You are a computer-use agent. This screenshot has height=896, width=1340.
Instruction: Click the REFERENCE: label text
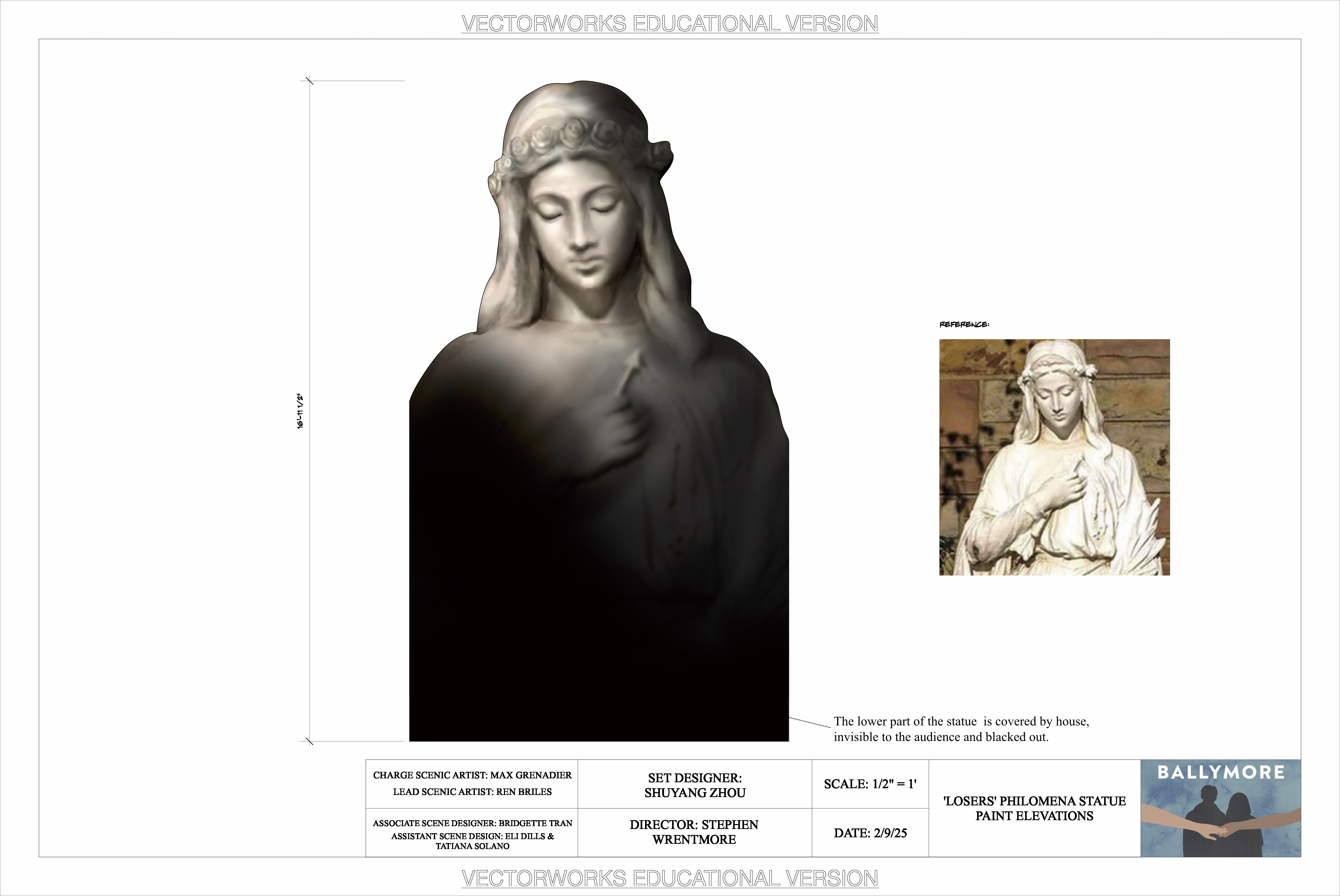coord(964,325)
